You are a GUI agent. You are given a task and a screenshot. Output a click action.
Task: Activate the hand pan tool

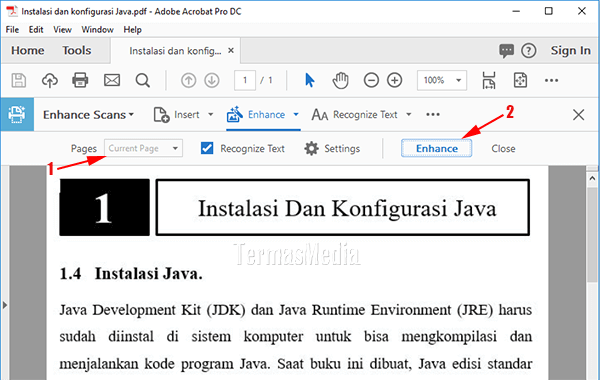[340, 80]
